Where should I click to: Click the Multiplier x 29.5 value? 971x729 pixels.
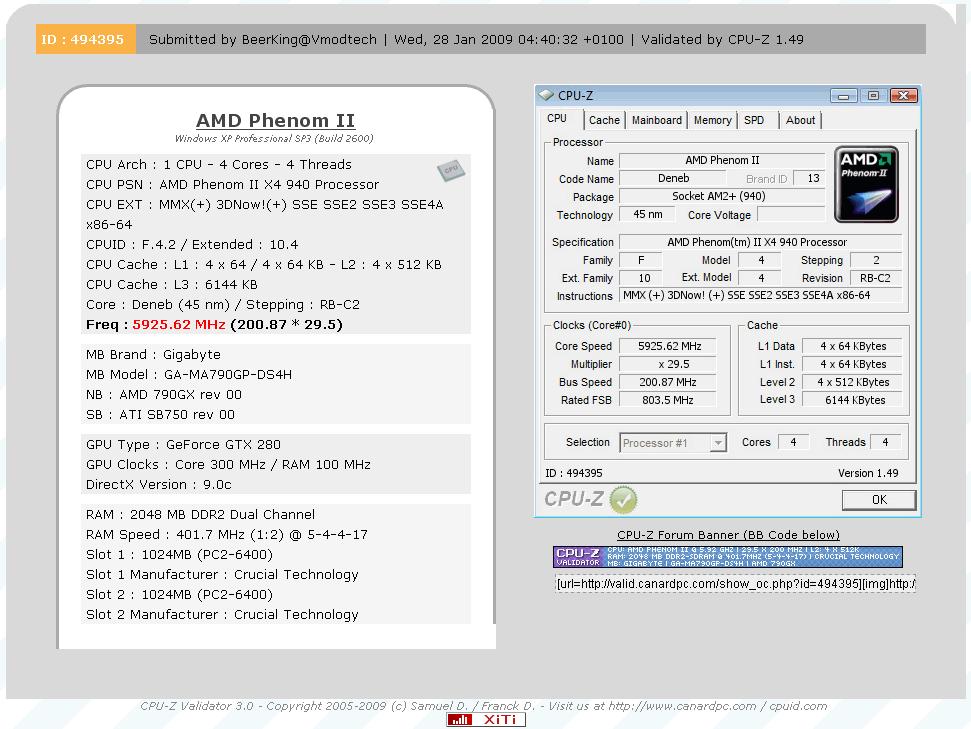(669, 364)
